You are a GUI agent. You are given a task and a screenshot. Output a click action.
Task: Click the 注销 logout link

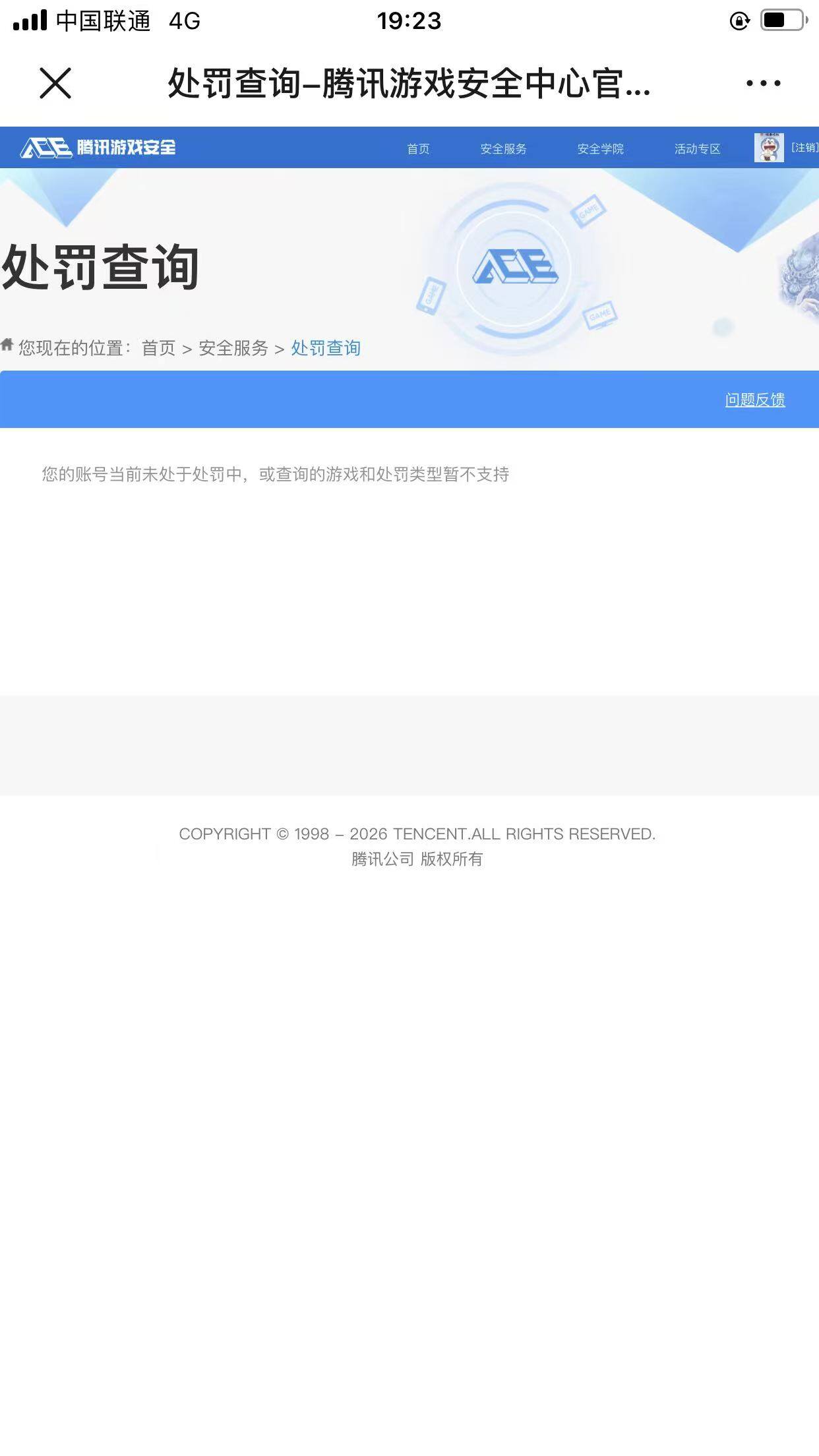pyautogui.click(x=804, y=147)
